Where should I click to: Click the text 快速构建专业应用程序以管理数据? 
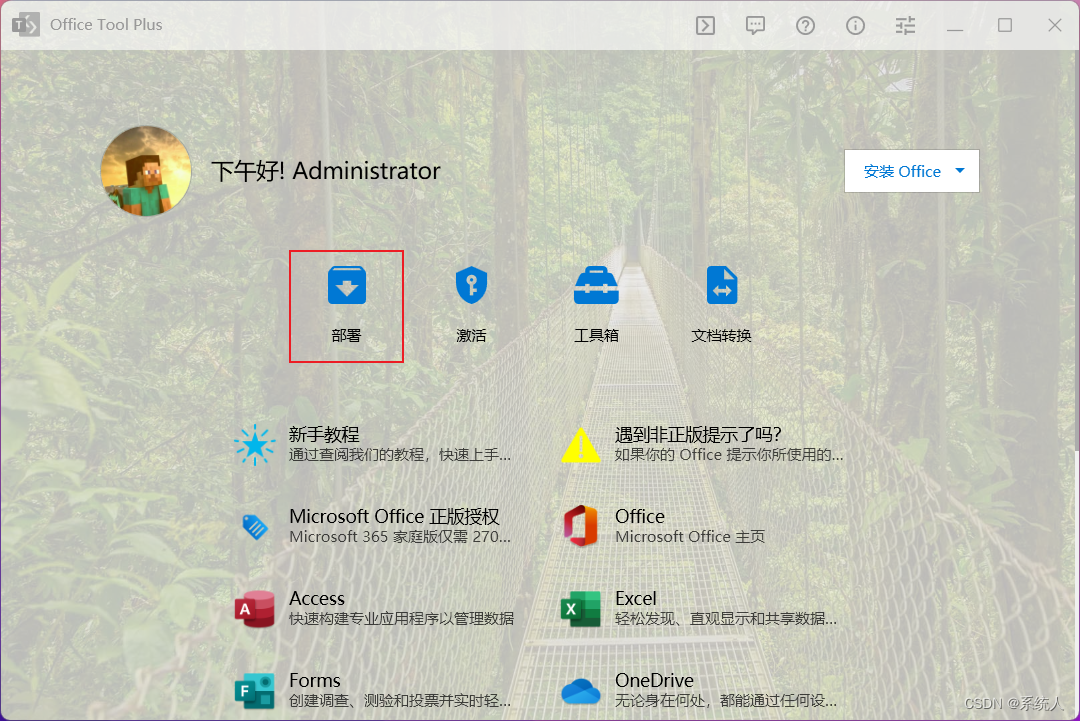coord(402,619)
